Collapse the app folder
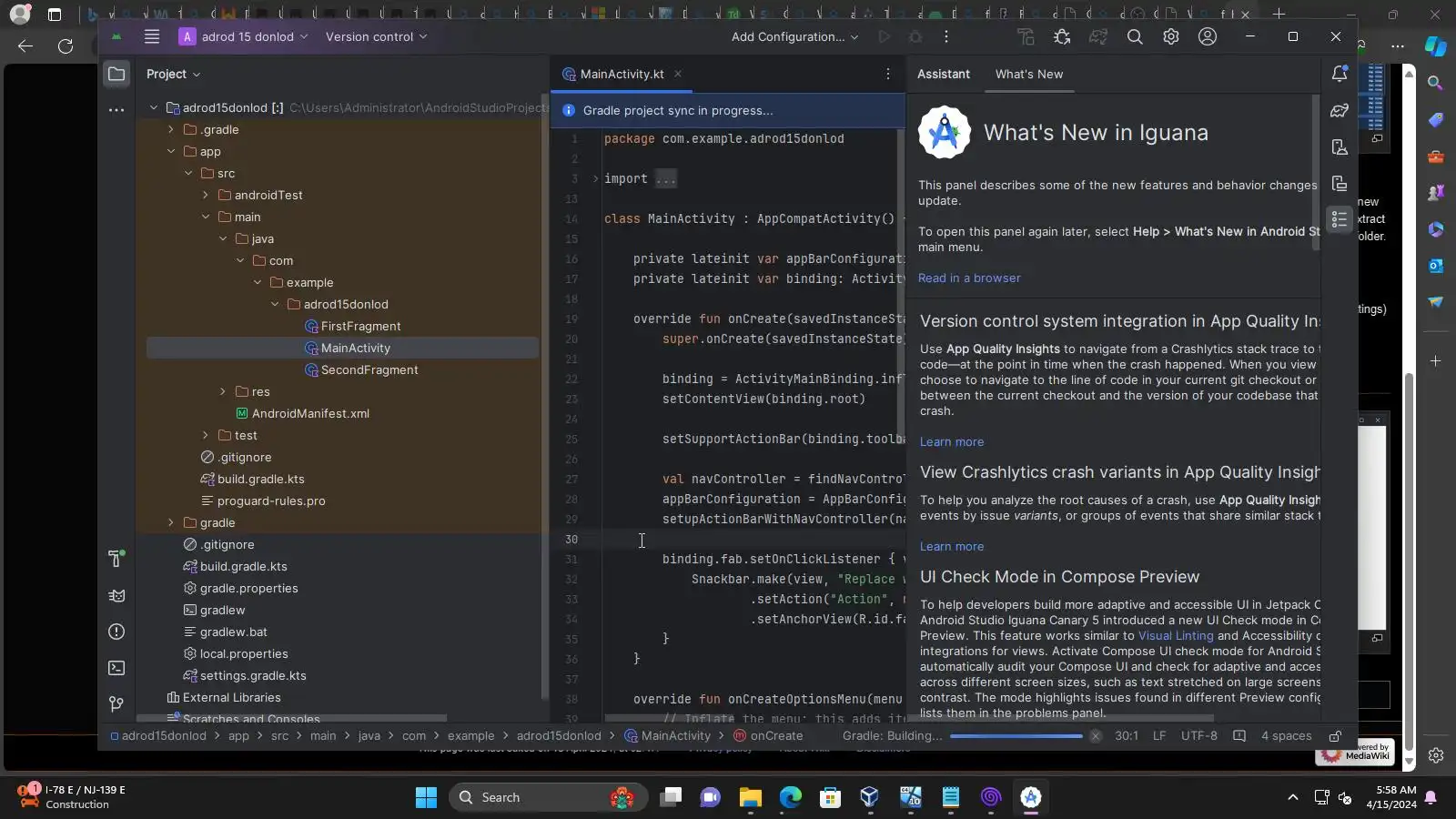Image resolution: width=1456 pixels, height=819 pixels. pyautogui.click(x=171, y=152)
